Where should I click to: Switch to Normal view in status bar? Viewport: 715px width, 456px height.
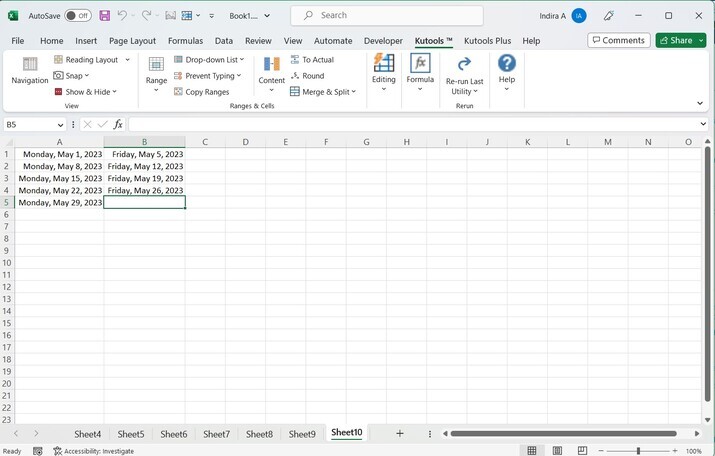tap(532, 451)
